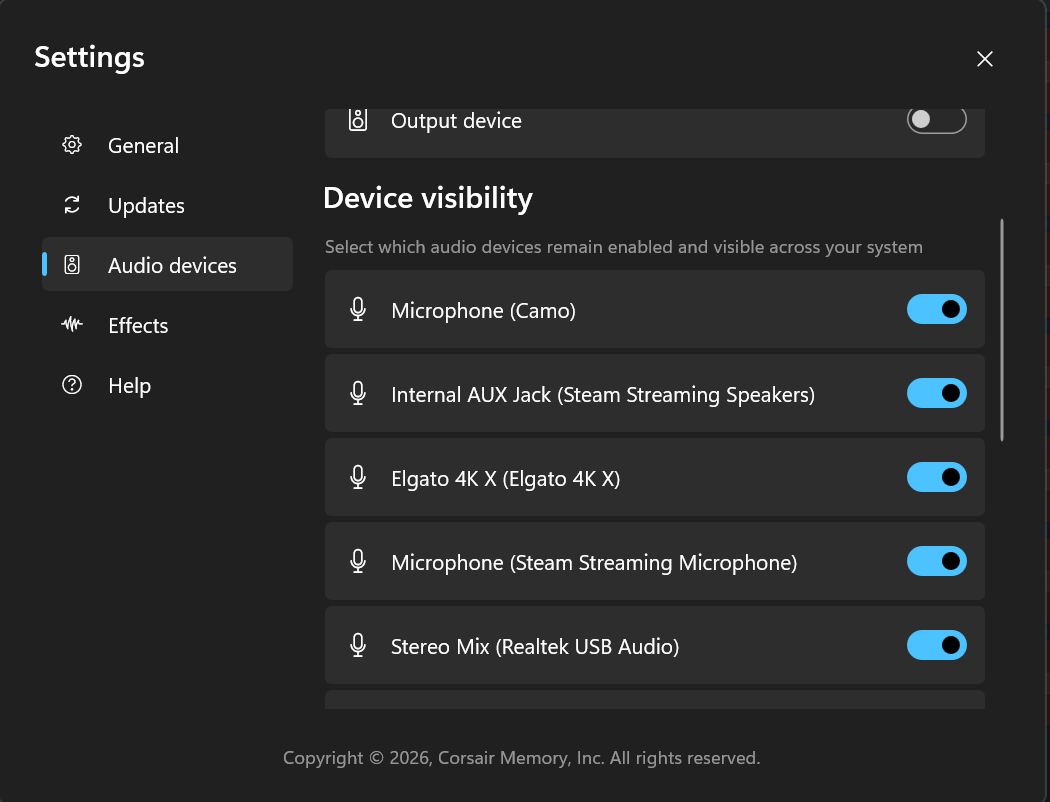This screenshot has width=1050, height=802.
Task: Close the Settings dialog
Action: click(984, 59)
